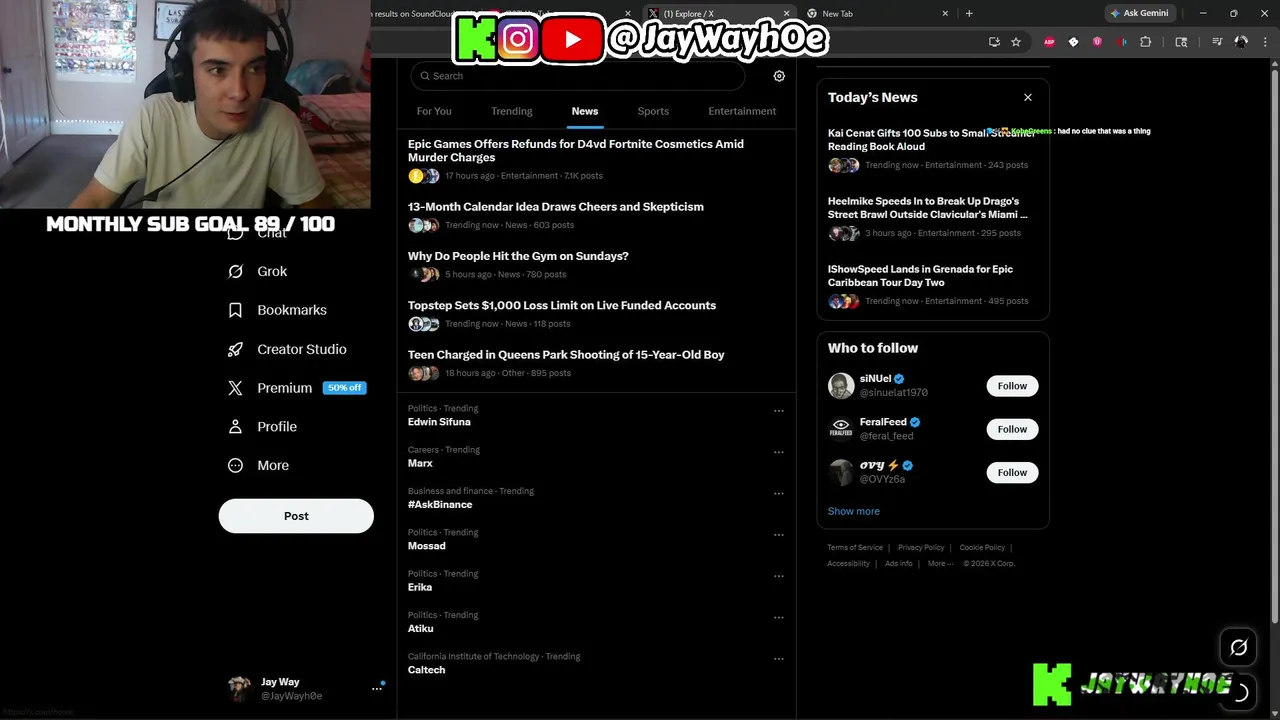This screenshot has width=1280, height=720.
Task: Open Creator Studio rocket icon
Action: [x=235, y=349]
